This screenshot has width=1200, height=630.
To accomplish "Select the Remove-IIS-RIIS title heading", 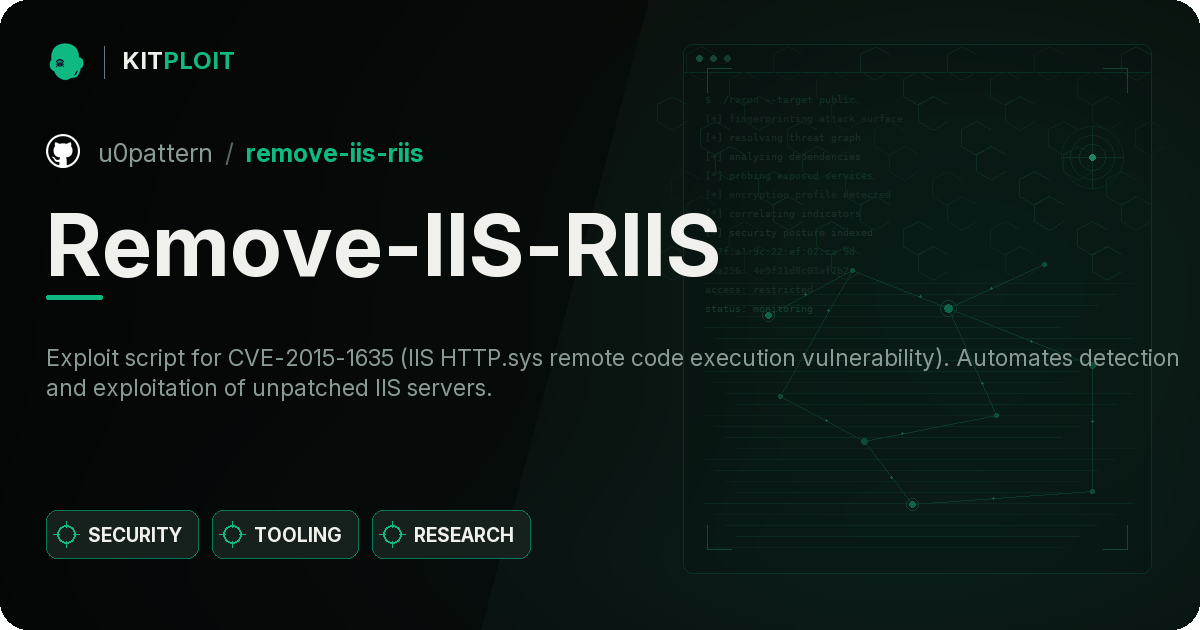I will [x=383, y=246].
